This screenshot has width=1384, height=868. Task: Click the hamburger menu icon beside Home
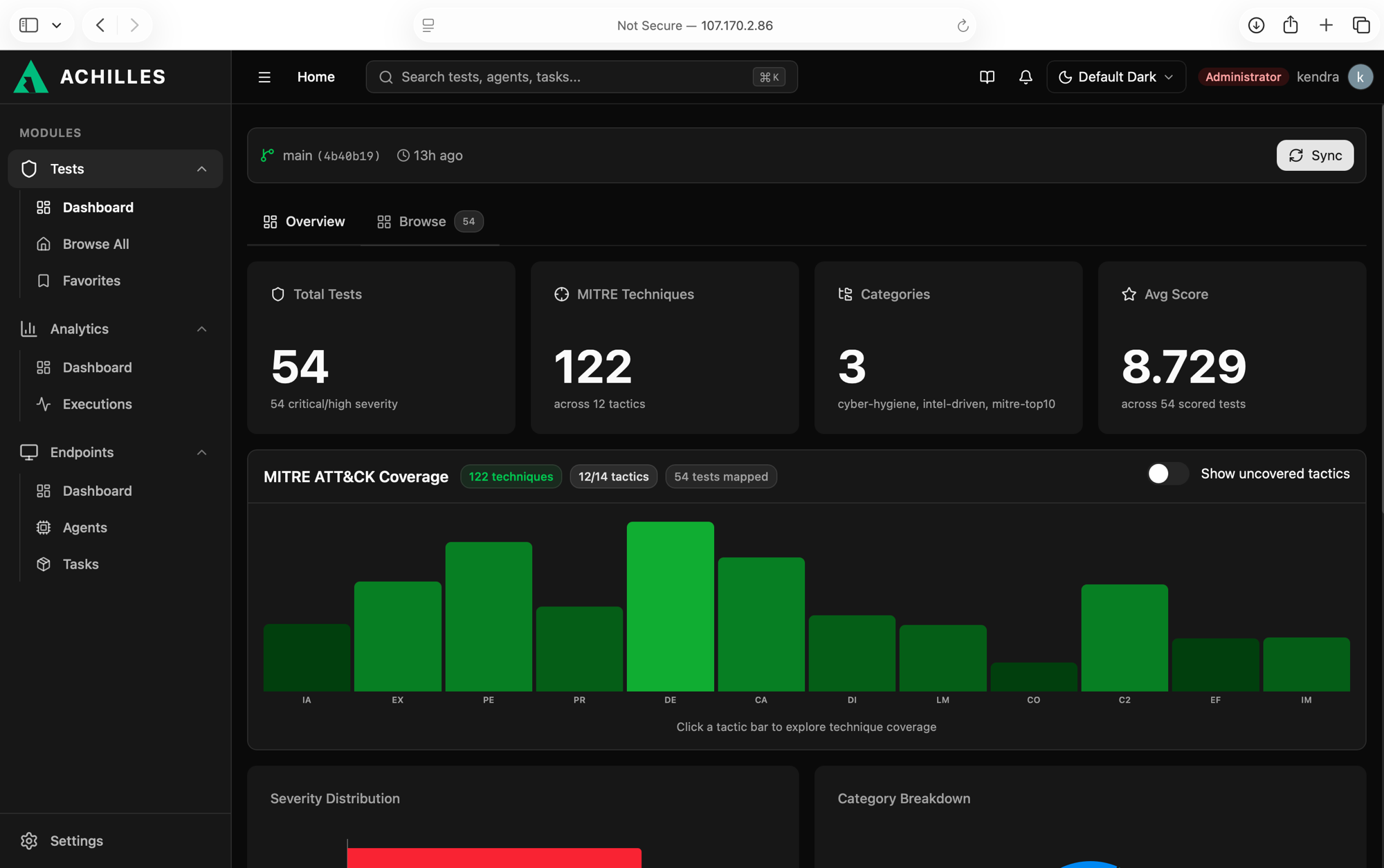click(x=264, y=77)
